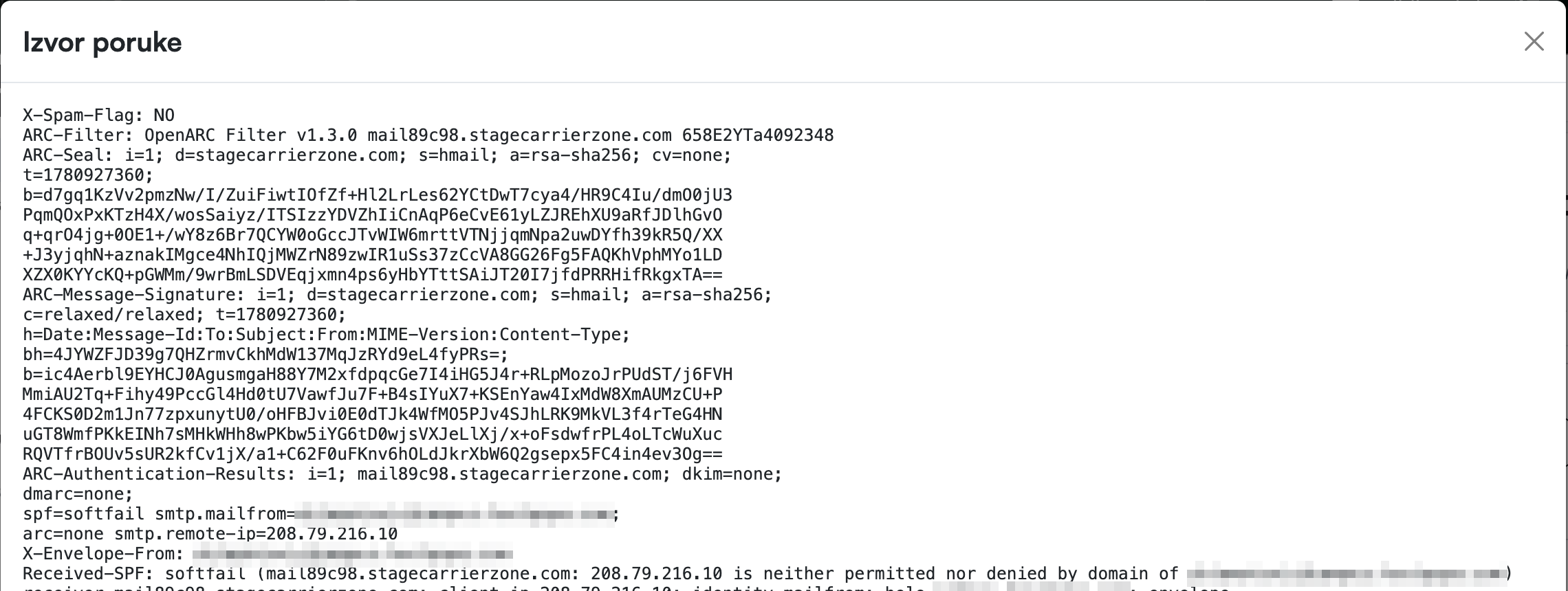Click the X-Envelope-From header label
1568x591 pixels.
tap(103, 554)
